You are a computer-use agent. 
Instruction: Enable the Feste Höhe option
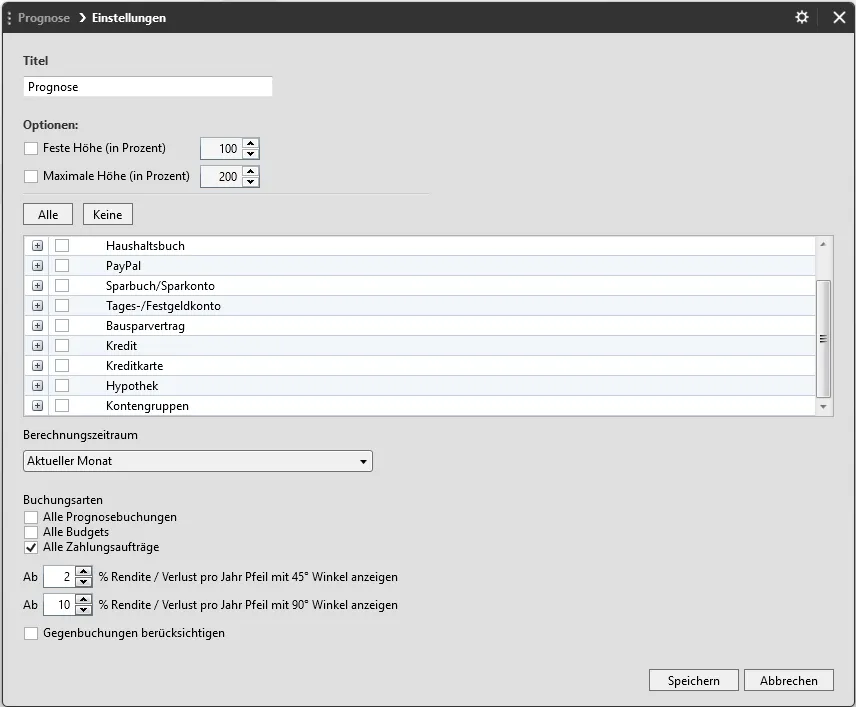click(31, 149)
